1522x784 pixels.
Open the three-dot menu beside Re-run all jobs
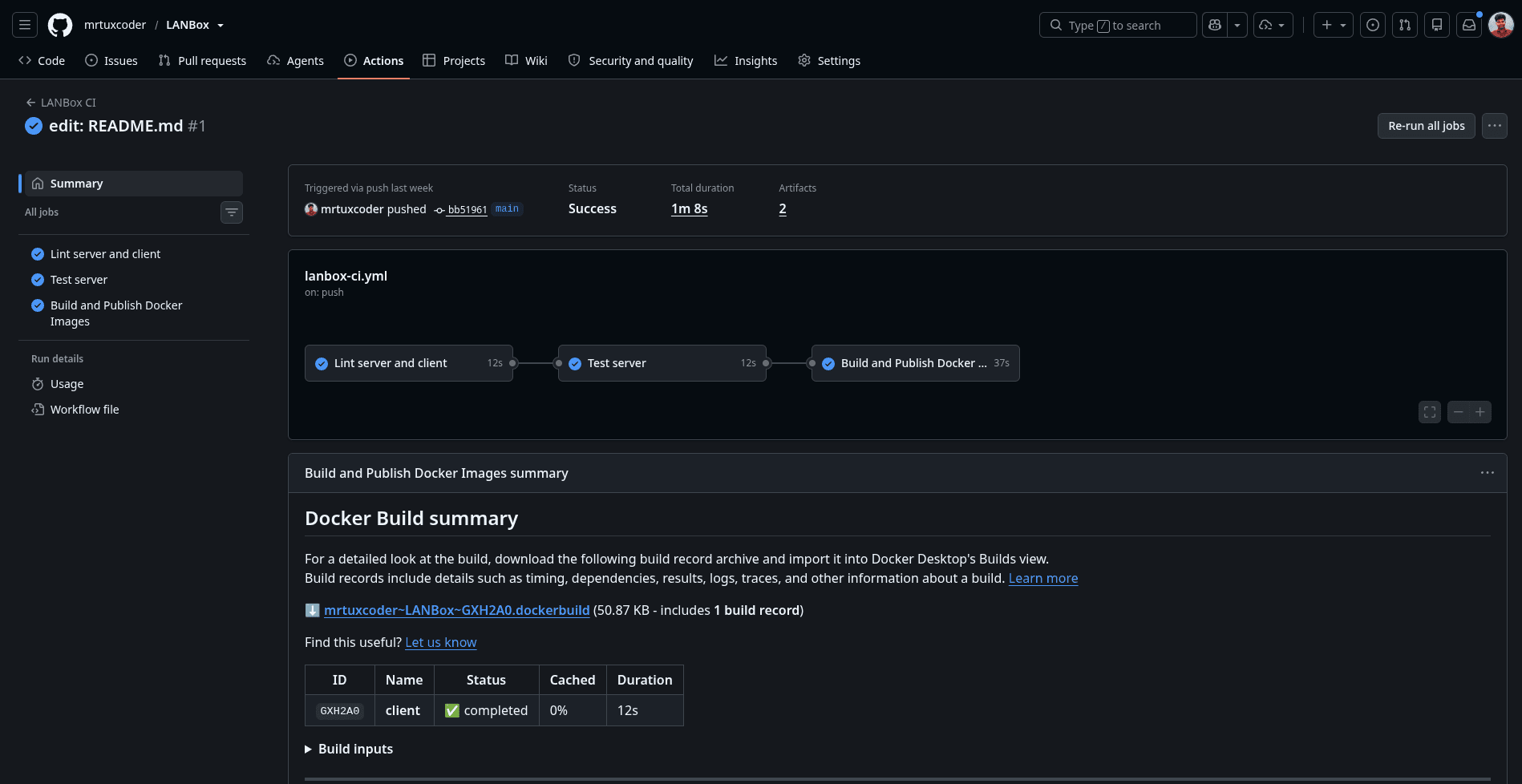coord(1495,126)
